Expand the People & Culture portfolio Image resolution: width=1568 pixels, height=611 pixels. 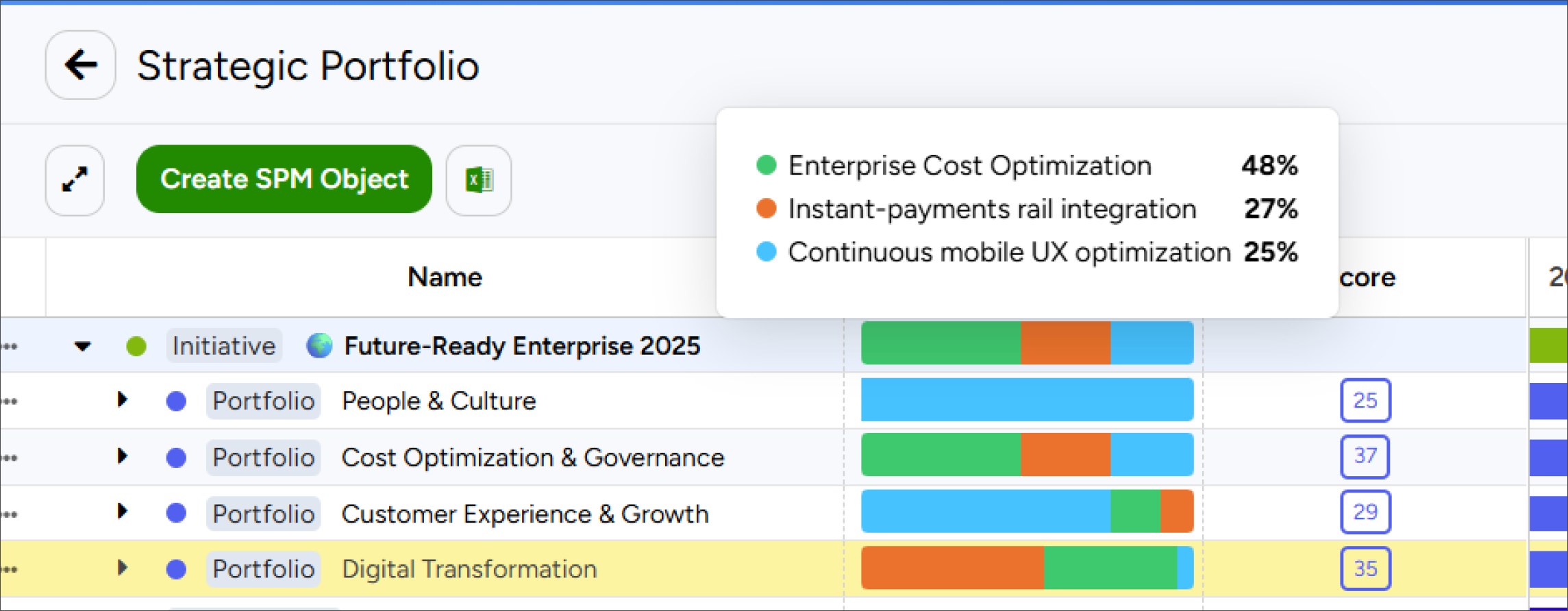tap(122, 399)
